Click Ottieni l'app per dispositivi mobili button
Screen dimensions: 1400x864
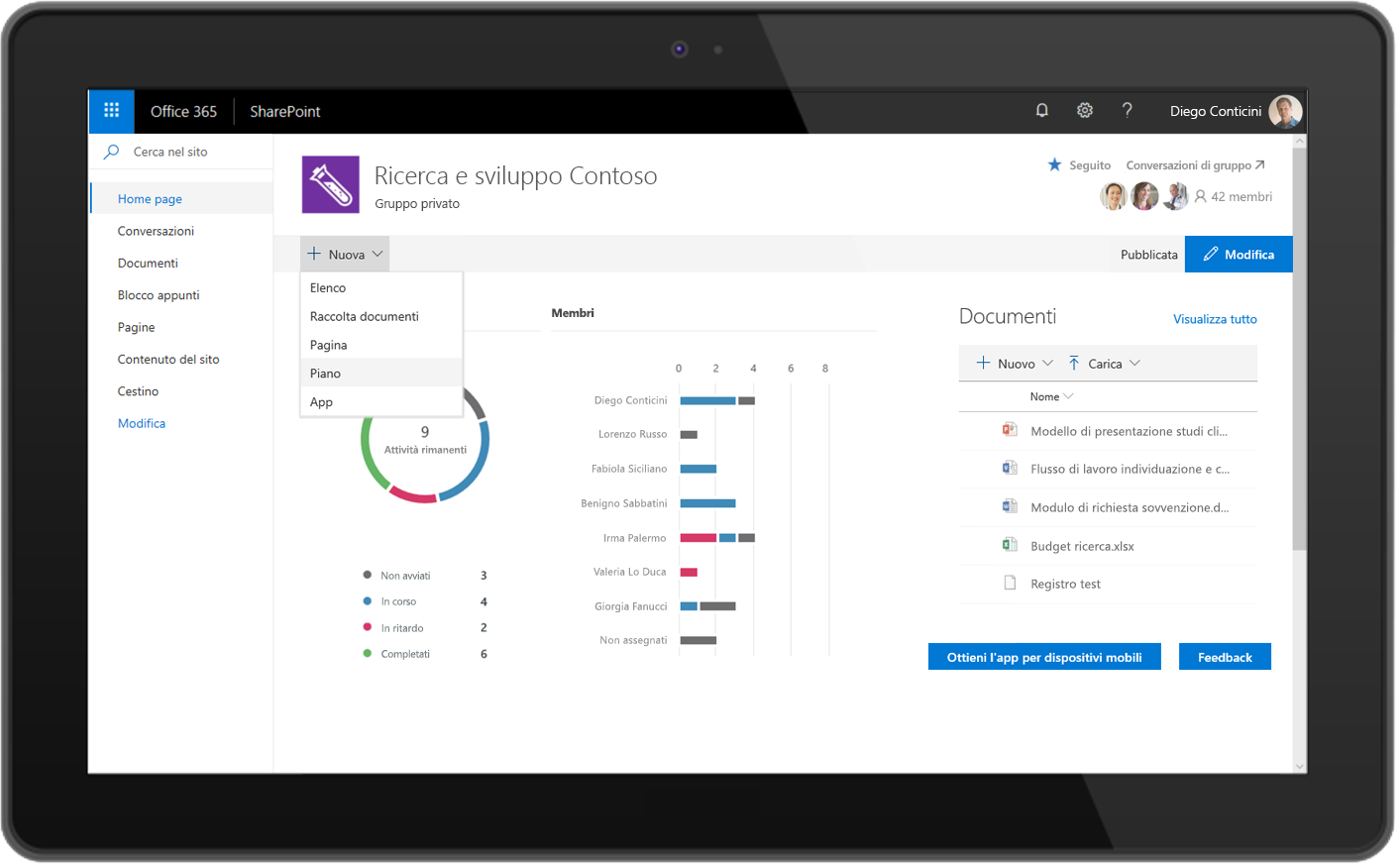pyautogui.click(x=1044, y=657)
